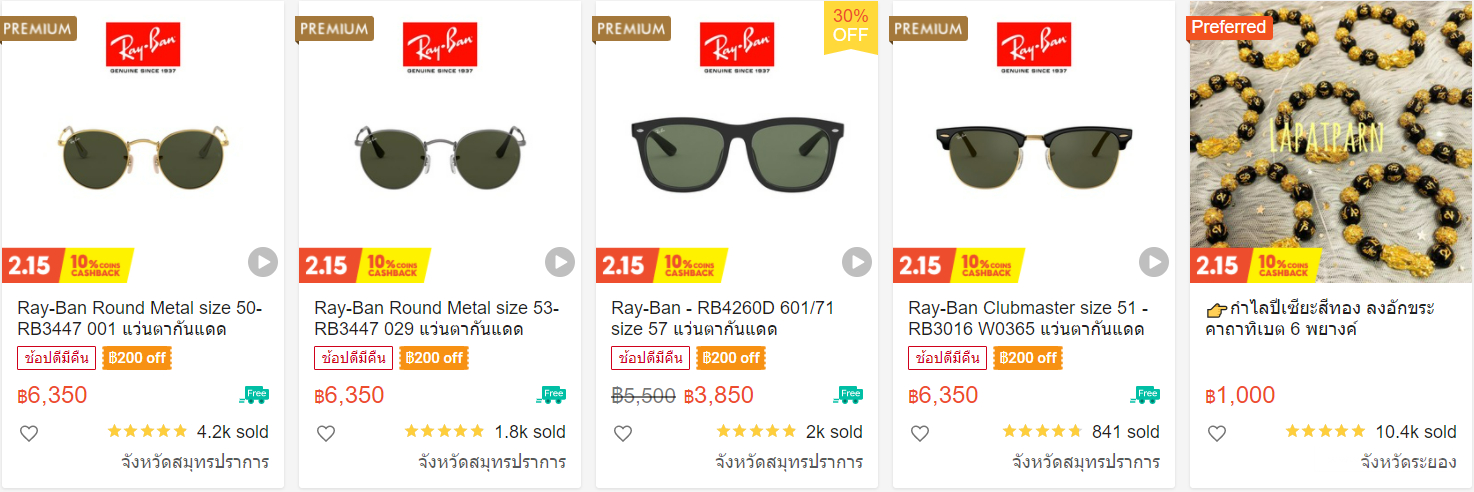Click star rating on 4.2k sold item
This screenshot has height=492, width=1474.
pos(147,432)
